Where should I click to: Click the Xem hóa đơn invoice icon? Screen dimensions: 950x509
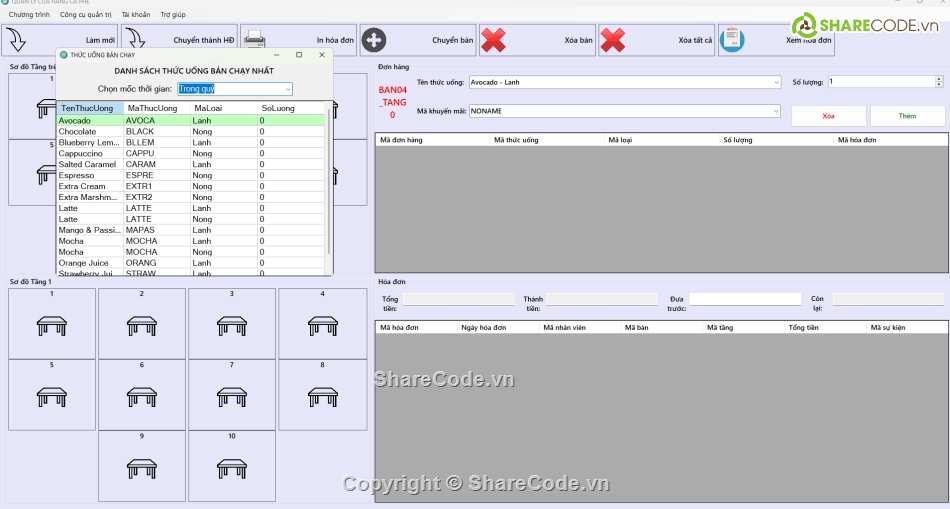(x=732, y=40)
